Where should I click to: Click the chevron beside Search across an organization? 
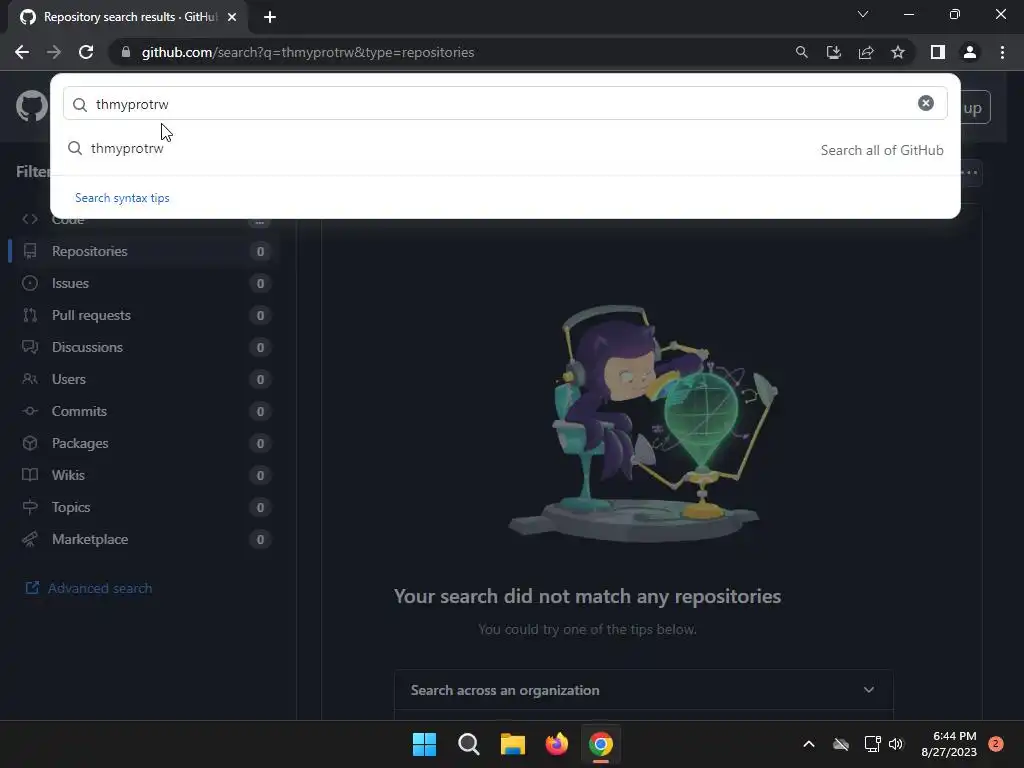(x=869, y=690)
